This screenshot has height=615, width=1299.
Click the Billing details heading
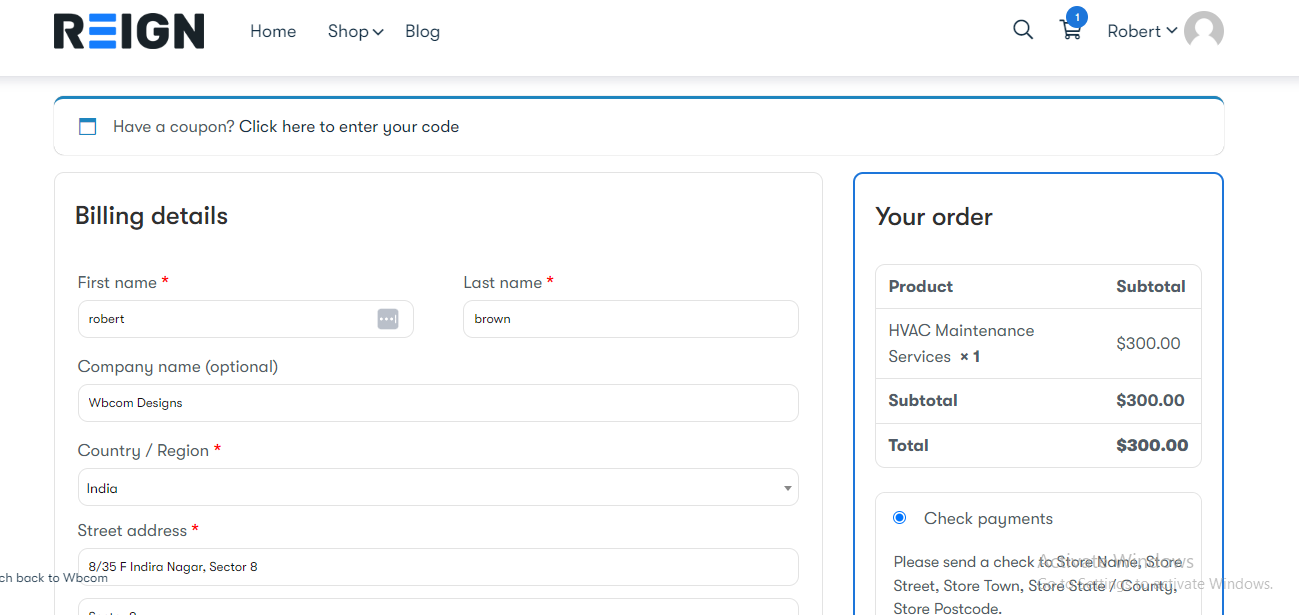(151, 216)
